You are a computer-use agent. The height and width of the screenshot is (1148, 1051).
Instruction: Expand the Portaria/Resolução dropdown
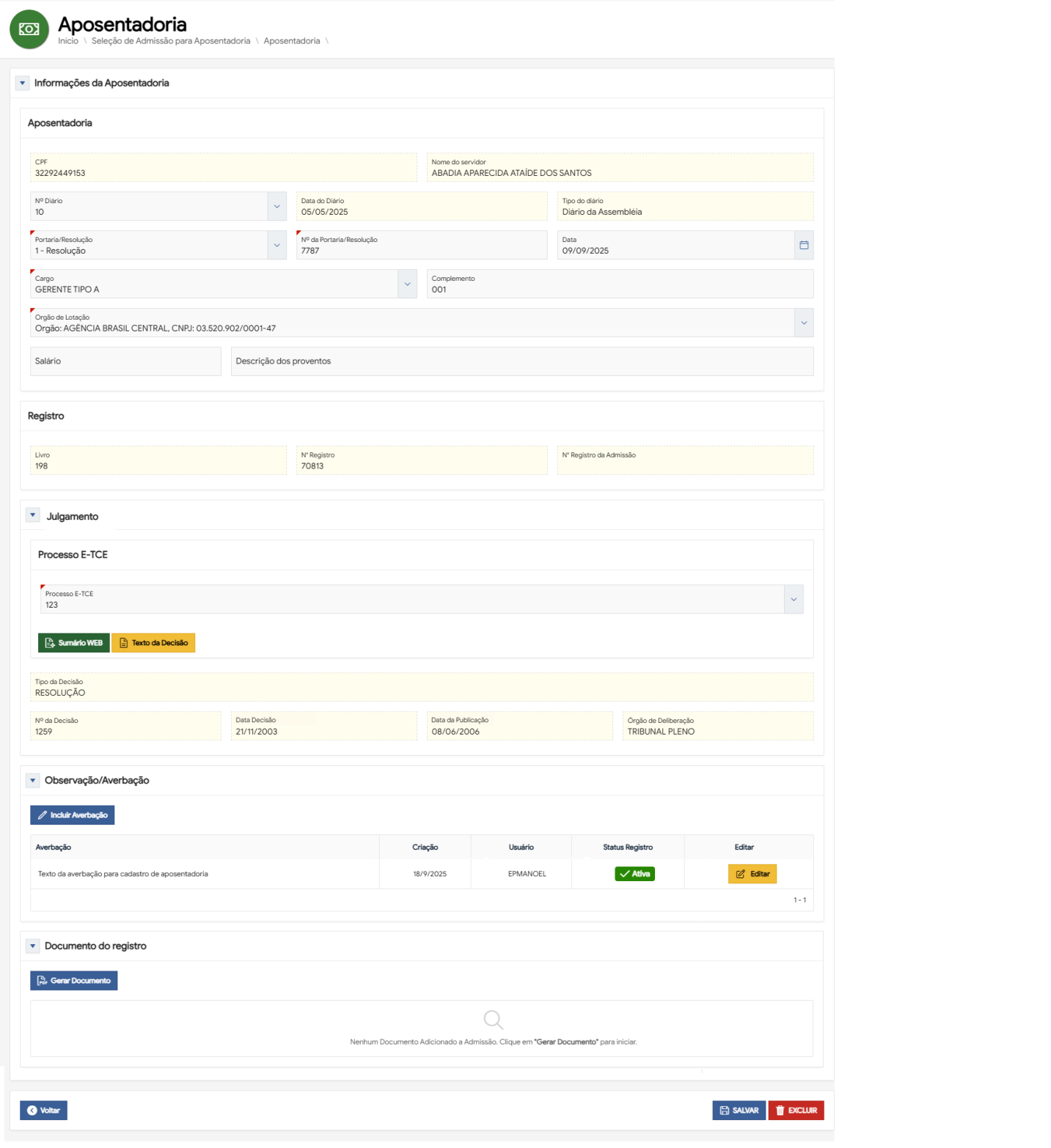pyautogui.click(x=277, y=246)
